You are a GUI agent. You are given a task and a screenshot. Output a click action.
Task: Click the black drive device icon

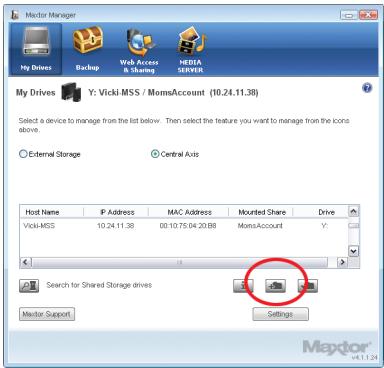coord(71,92)
